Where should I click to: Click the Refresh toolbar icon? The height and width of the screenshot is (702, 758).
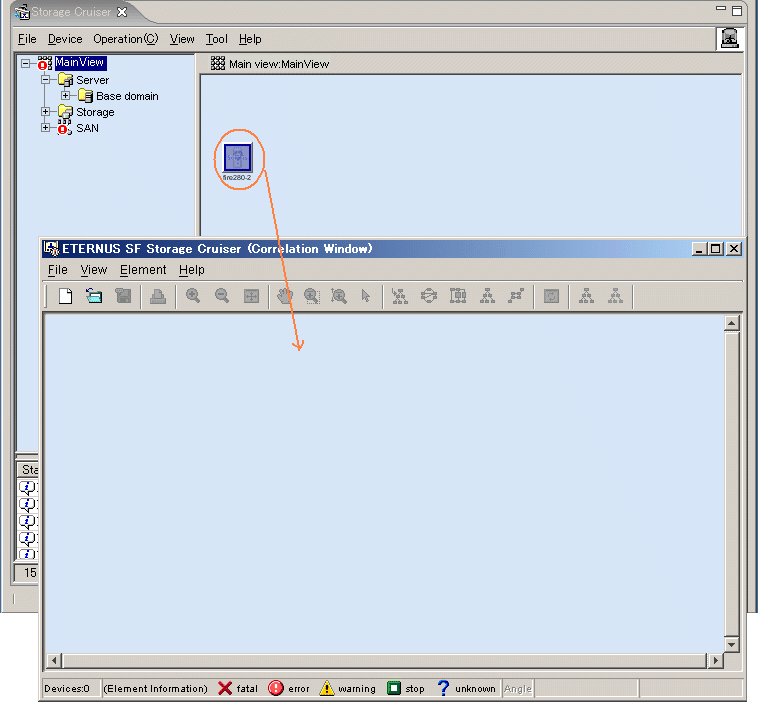[551, 296]
